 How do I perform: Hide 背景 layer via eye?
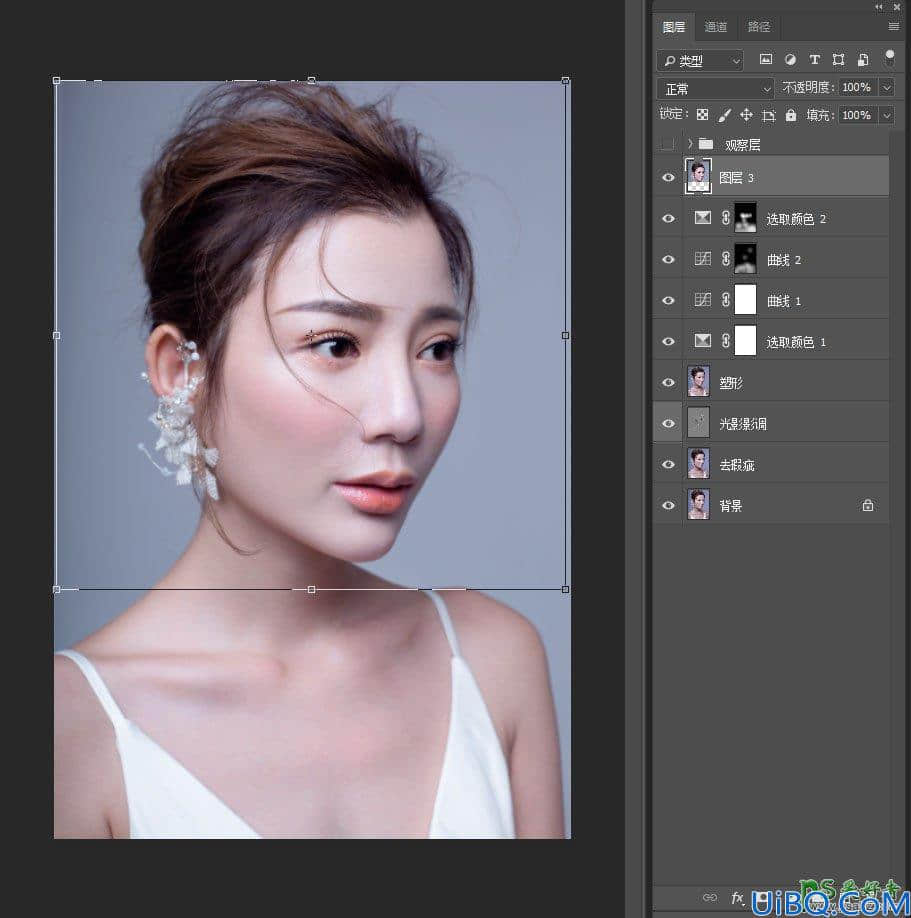[668, 505]
